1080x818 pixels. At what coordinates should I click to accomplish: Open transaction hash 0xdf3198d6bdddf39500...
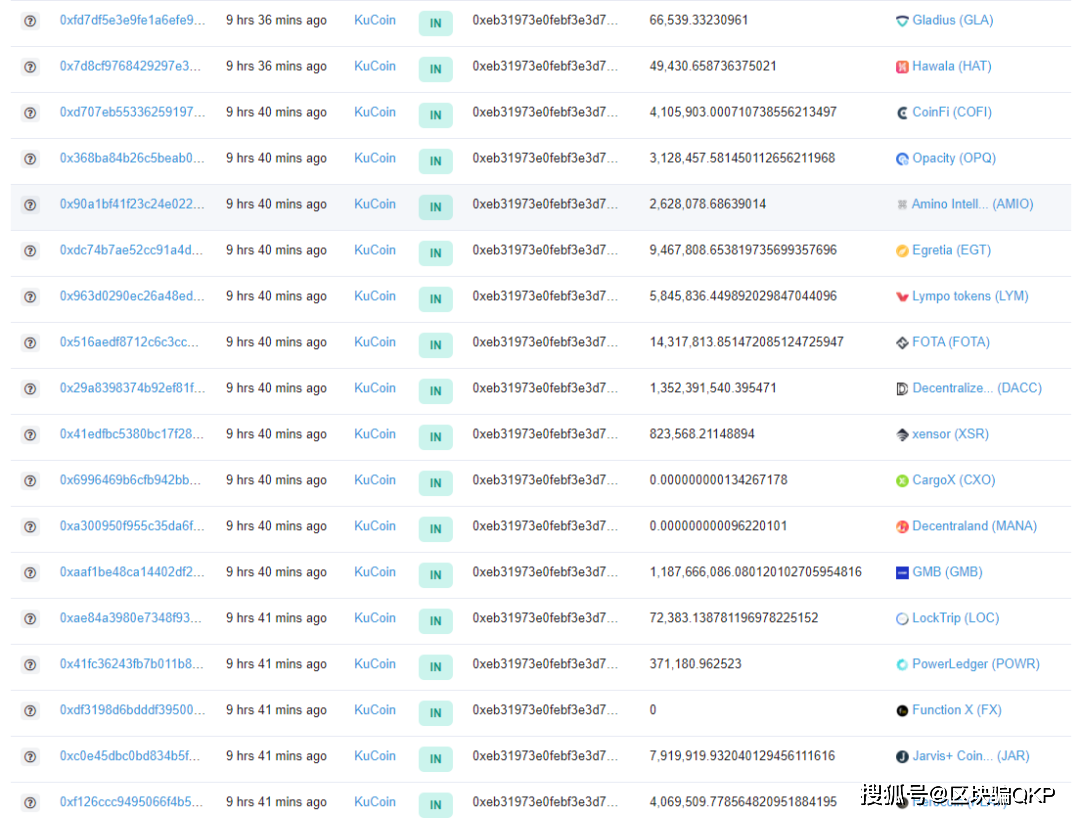click(x=132, y=710)
